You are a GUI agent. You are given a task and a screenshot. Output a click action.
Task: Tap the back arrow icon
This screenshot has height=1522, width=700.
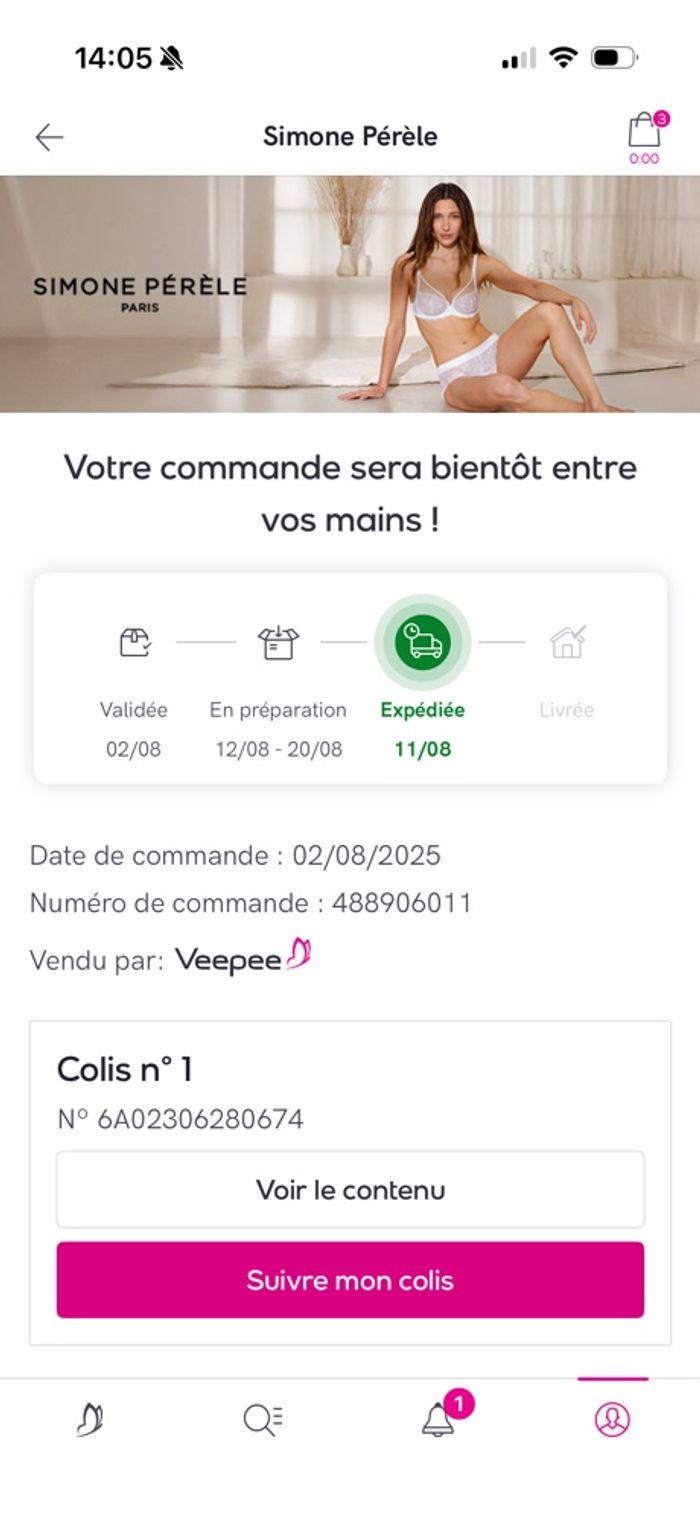point(49,137)
